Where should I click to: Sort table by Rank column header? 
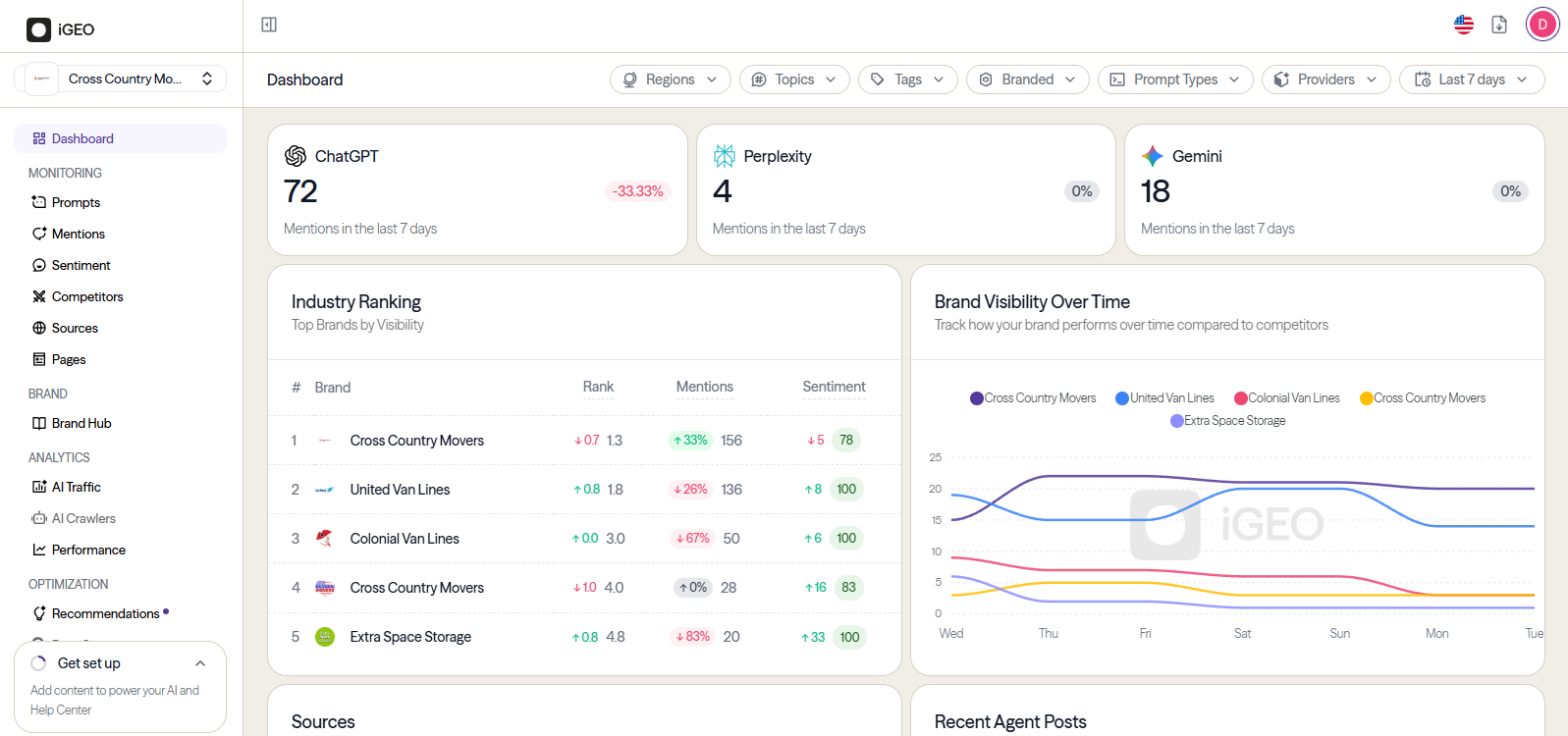[x=598, y=387]
